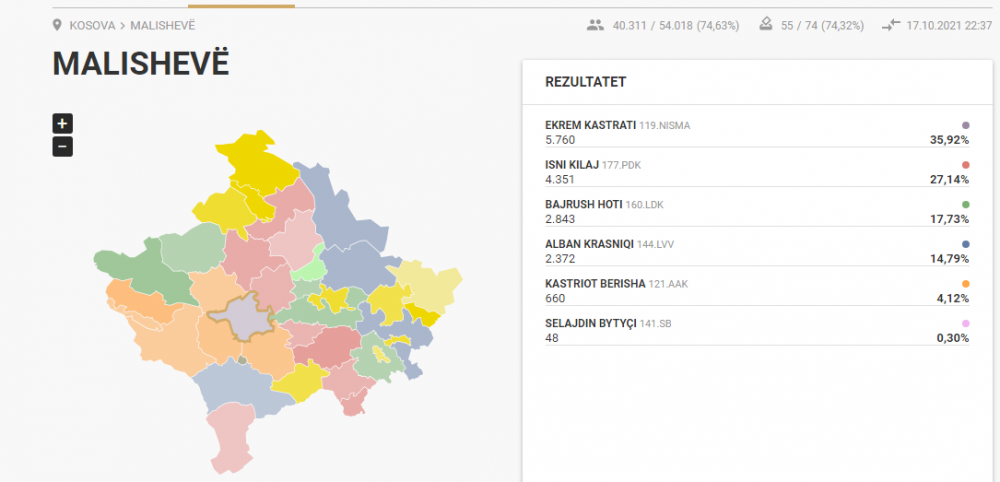Click the location pin icon near KOSOVA
Viewport: 1000px width, 482px height.
click(57, 26)
